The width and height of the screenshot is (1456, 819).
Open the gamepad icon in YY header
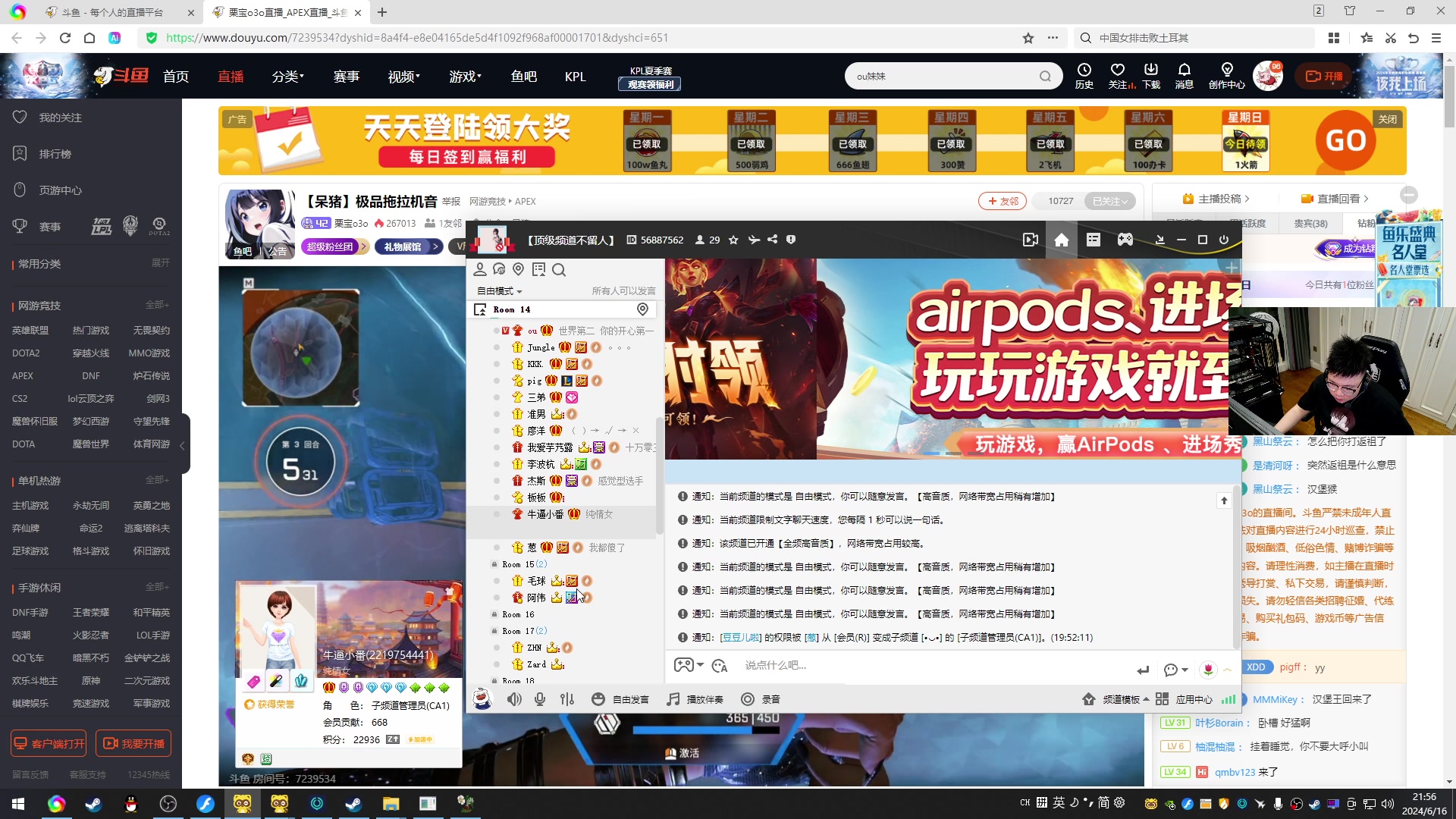pos(1125,240)
